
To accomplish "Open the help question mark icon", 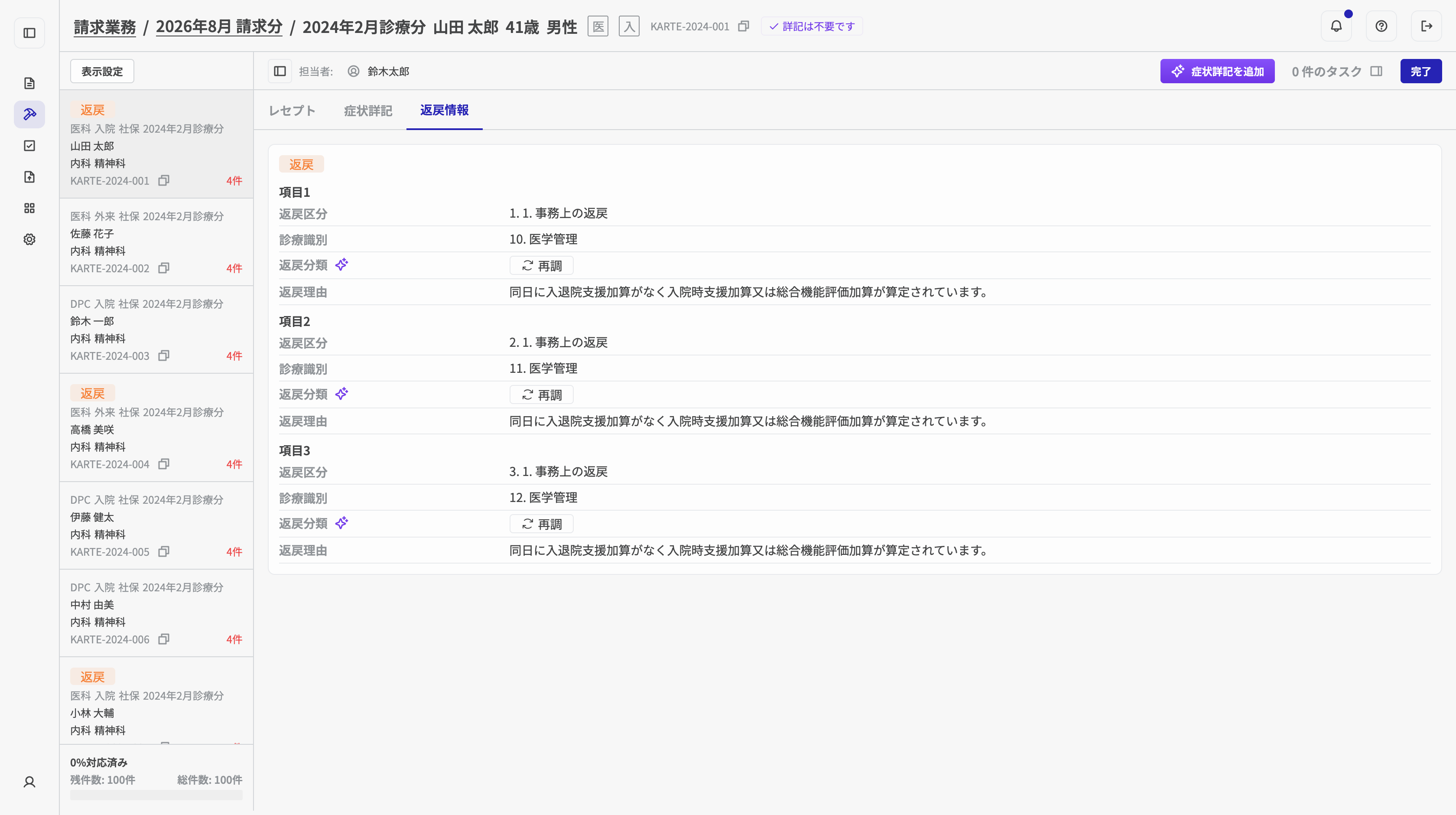I will tap(1381, 26).
